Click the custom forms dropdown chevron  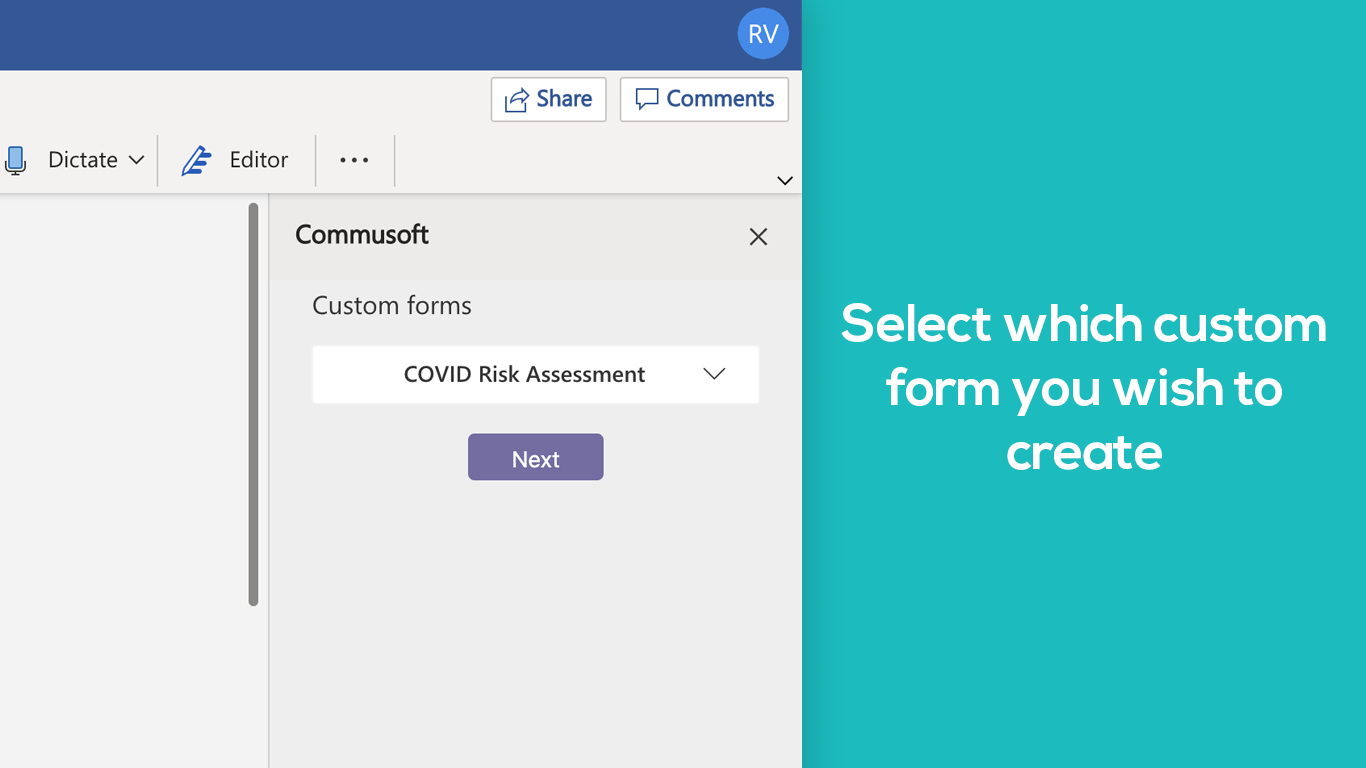(x=713, y=374)
